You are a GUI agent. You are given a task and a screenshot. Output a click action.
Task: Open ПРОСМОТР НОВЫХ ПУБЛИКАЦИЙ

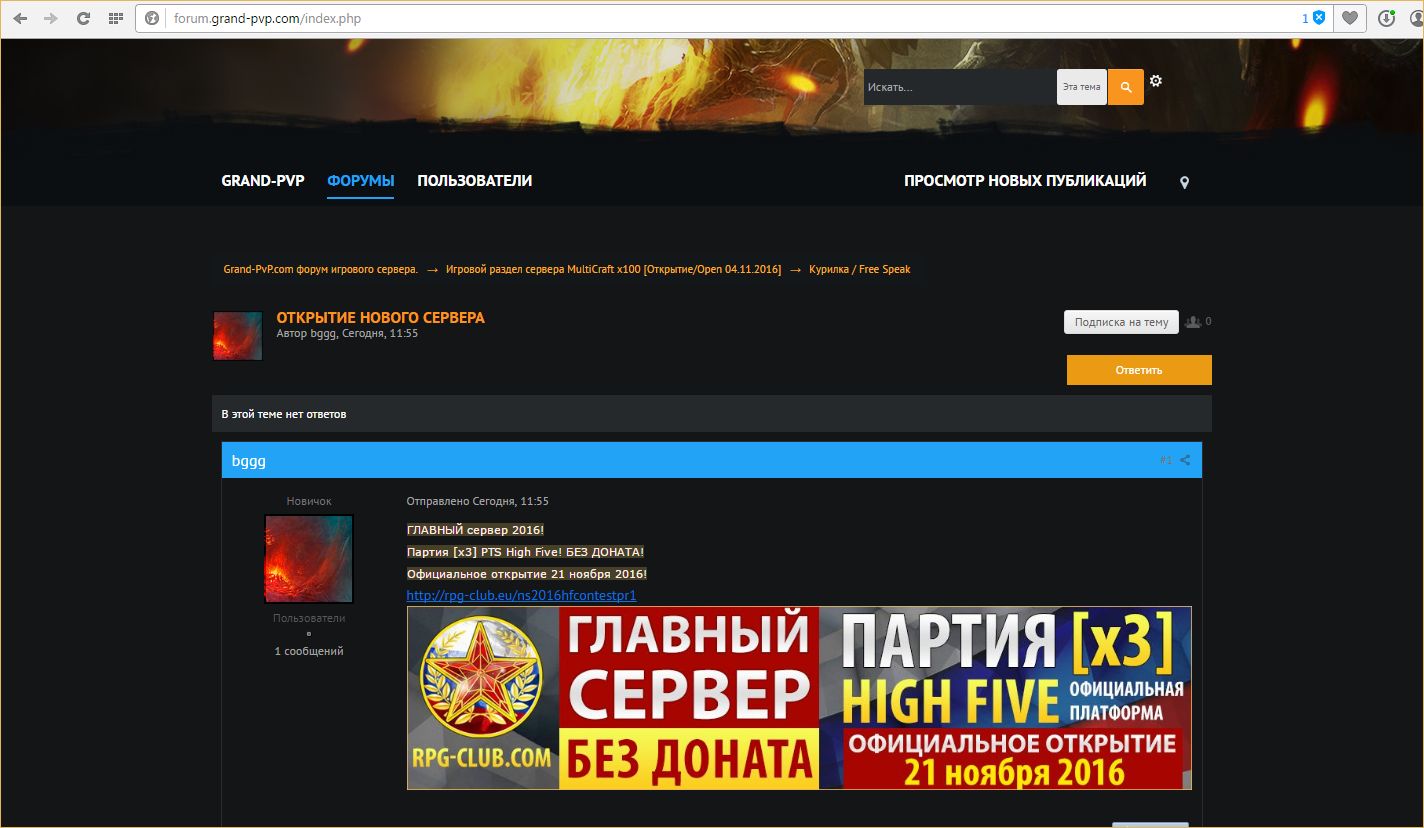tap(1025, 181)
